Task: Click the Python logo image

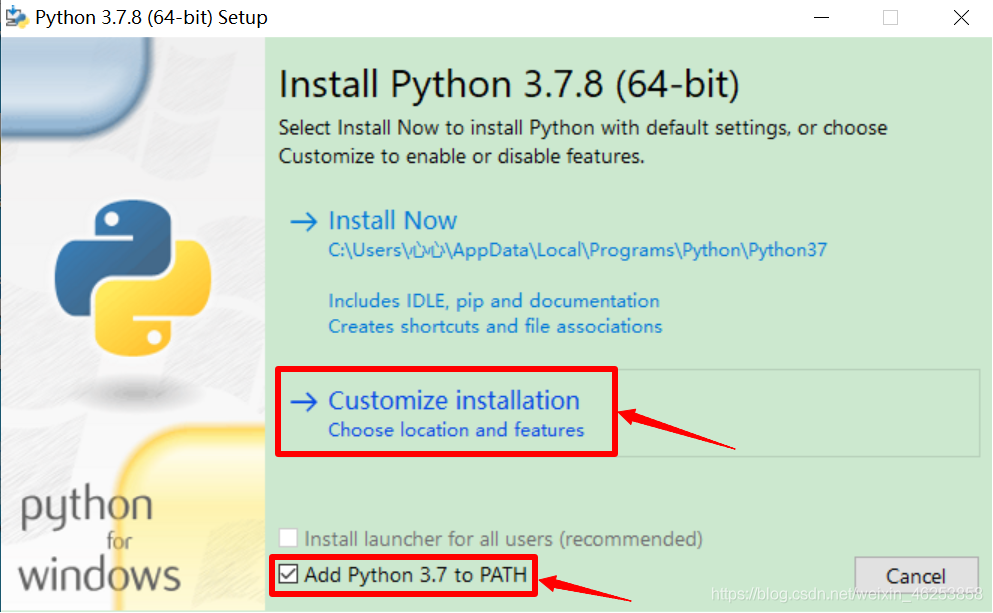Action: [133, 277]
